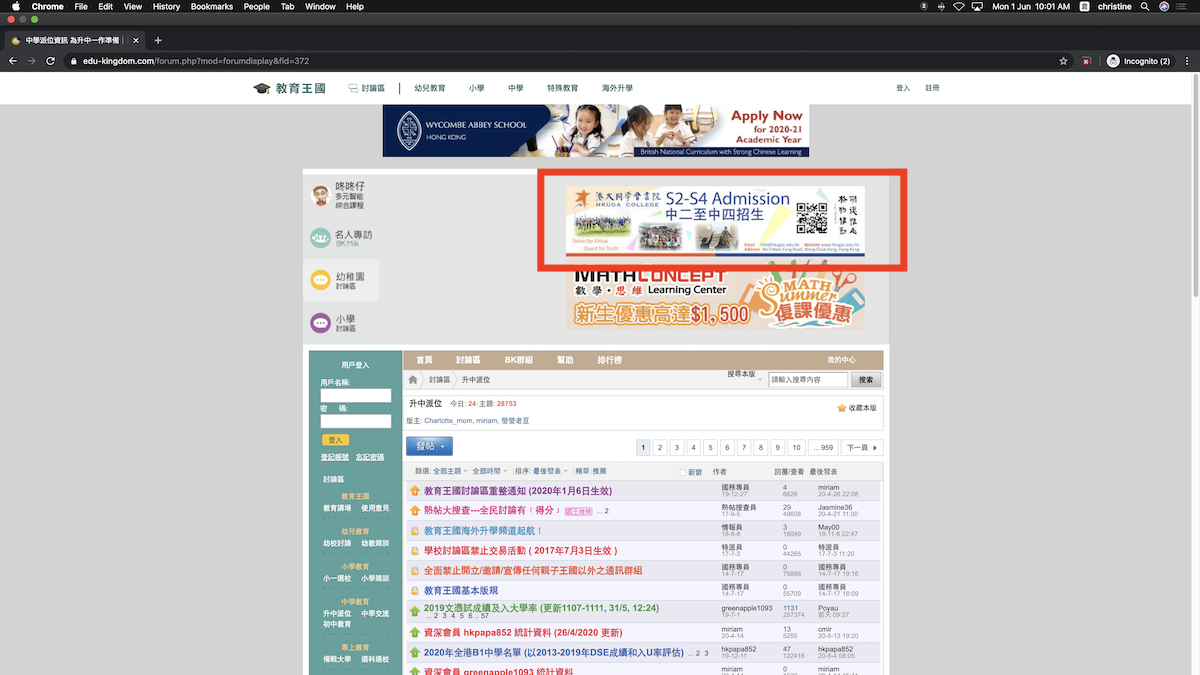Viewport: 1200px width, 675px height.
Task: Click the Wycombe Abbey School banner ad
Action: coord(596,131)
